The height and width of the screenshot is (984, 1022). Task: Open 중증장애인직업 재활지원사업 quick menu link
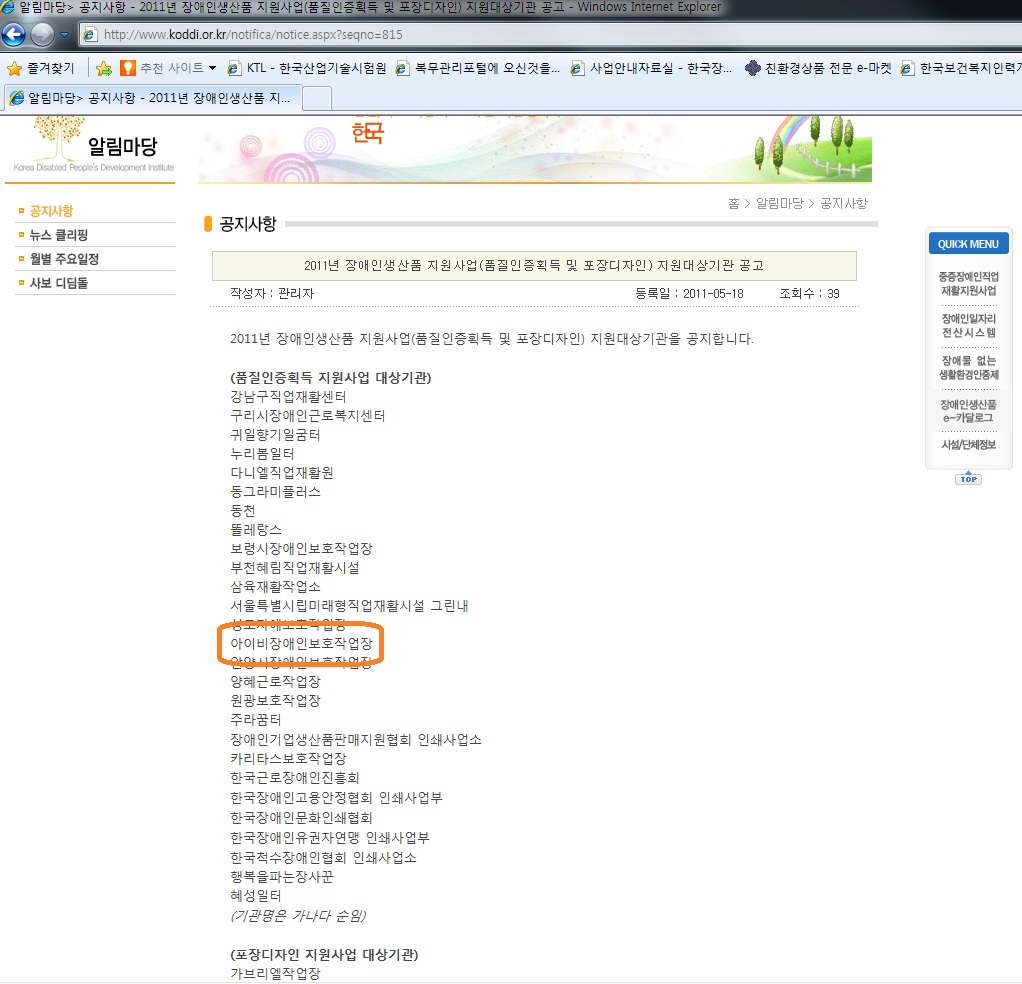[x=969, y=283]
